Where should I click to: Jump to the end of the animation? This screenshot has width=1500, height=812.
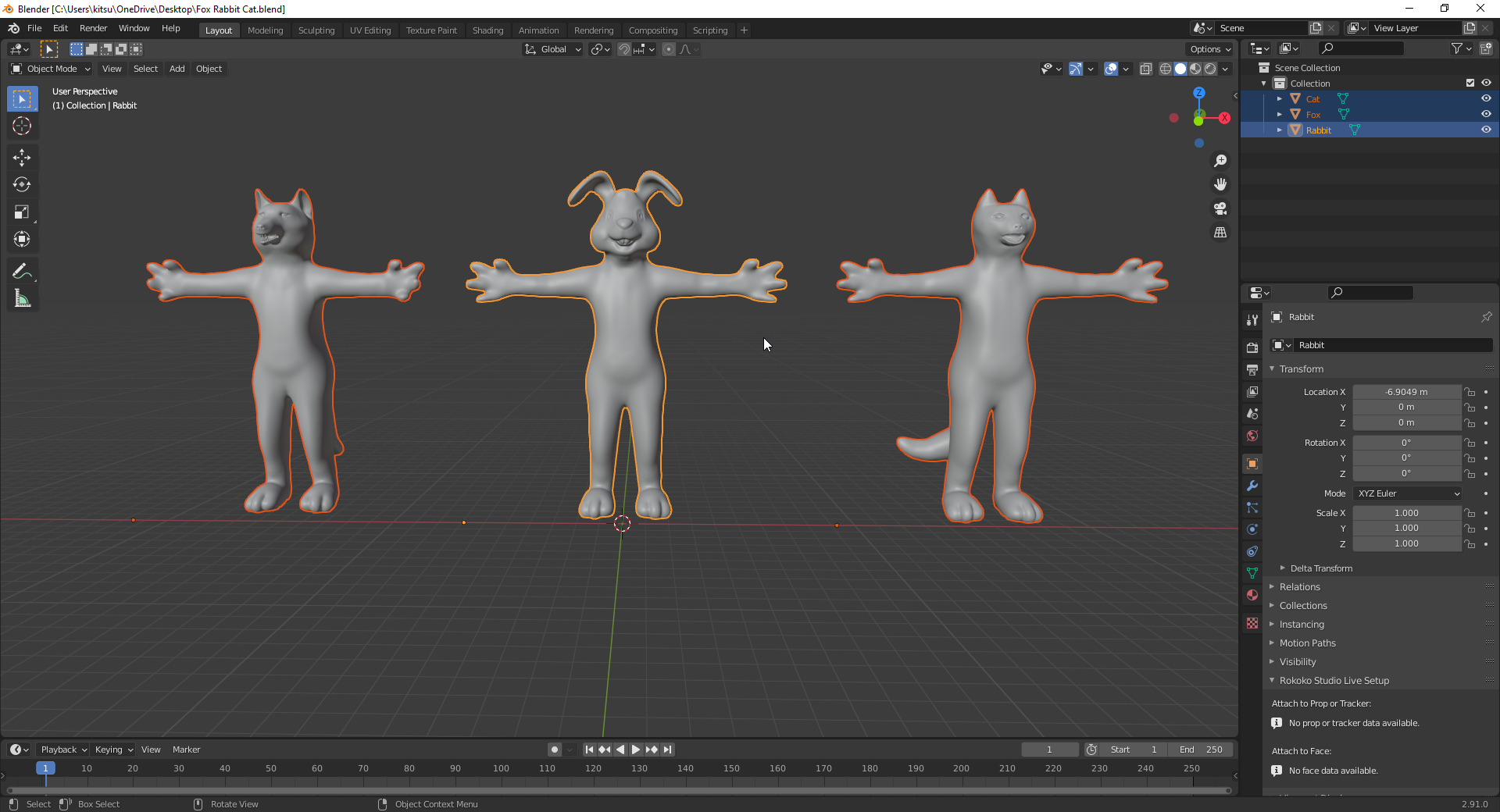click(668, 750)
